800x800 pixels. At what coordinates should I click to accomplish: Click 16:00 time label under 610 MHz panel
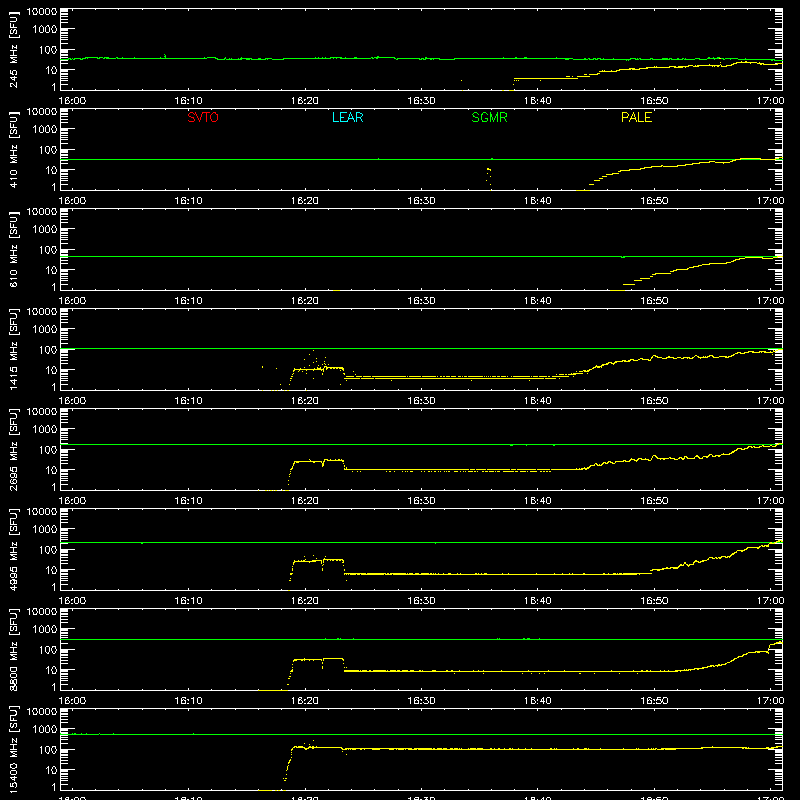pyautogui.click(x=72, y=301)
